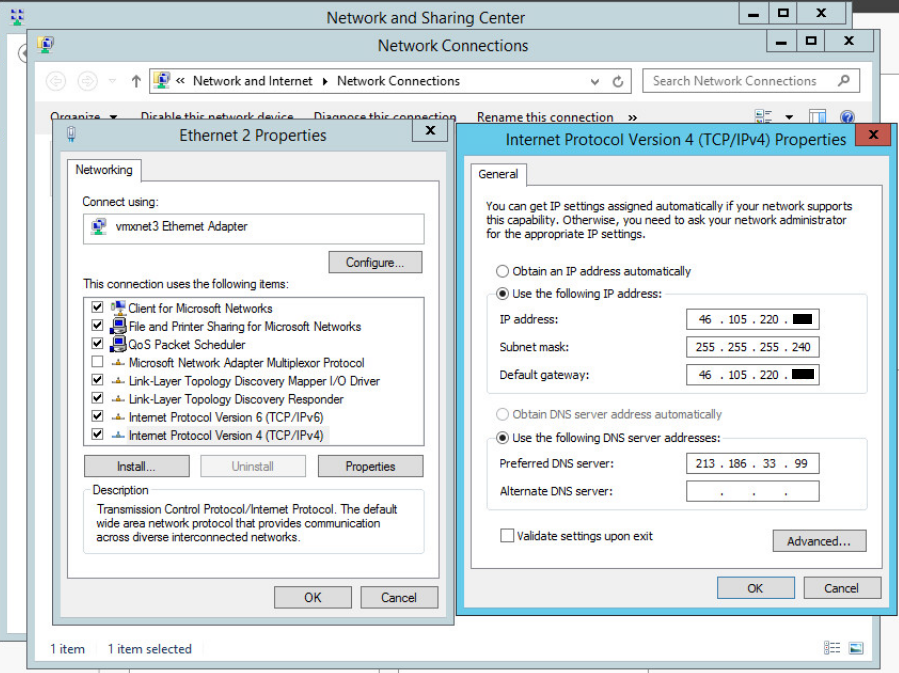Uncheck QoS Packet Scheduler
The width and height of the screenshot is (899, 673).
click(97, 342)
